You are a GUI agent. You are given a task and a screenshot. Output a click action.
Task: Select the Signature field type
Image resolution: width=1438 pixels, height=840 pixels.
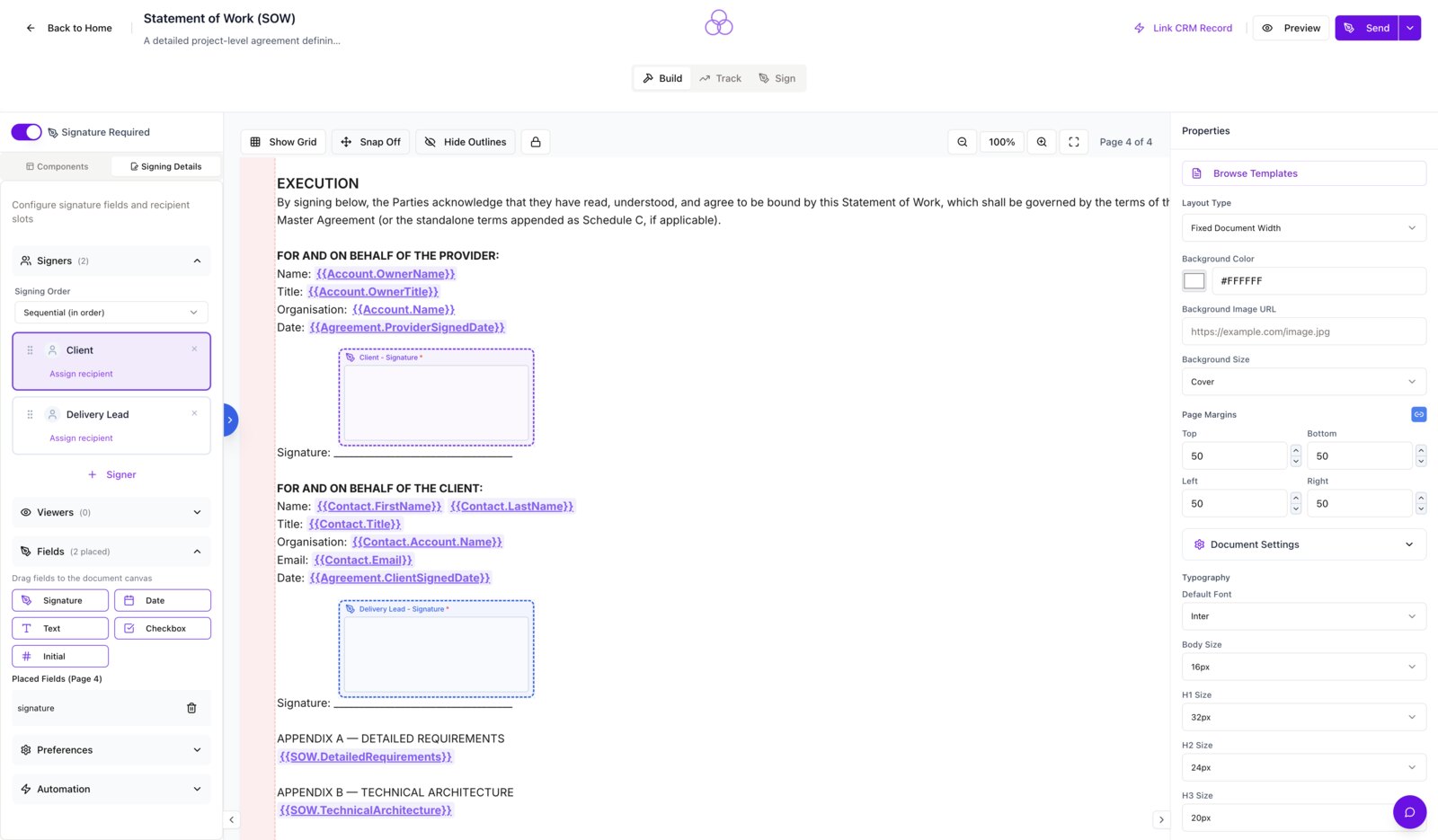tap(60, 600)
